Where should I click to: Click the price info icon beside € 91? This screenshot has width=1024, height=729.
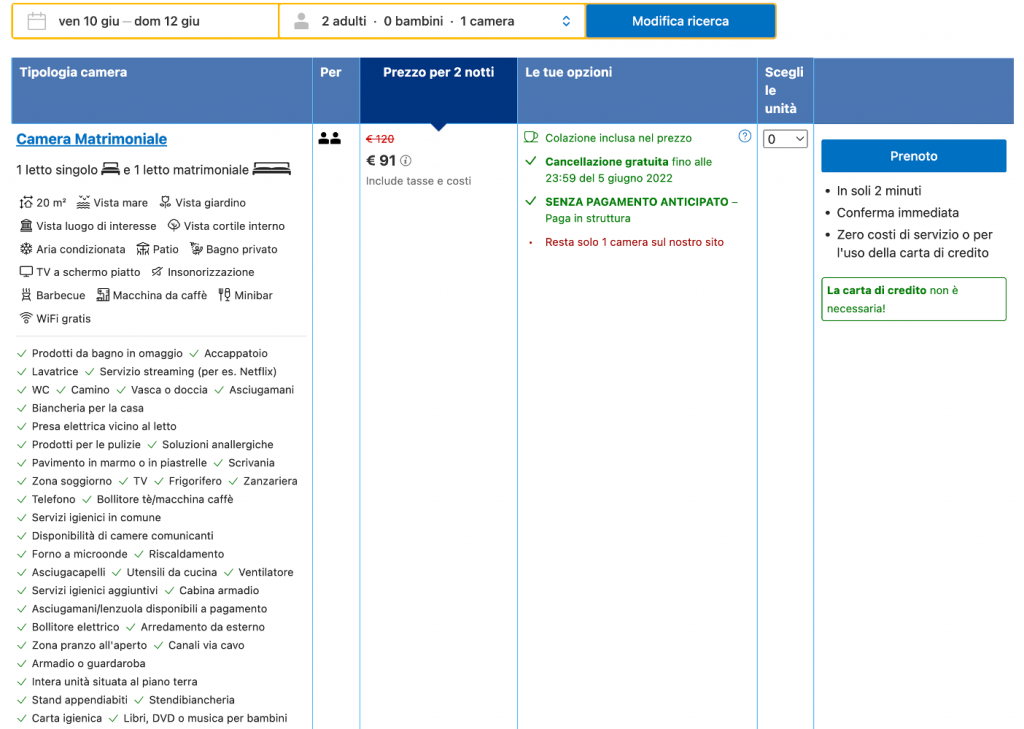point(406,161)
